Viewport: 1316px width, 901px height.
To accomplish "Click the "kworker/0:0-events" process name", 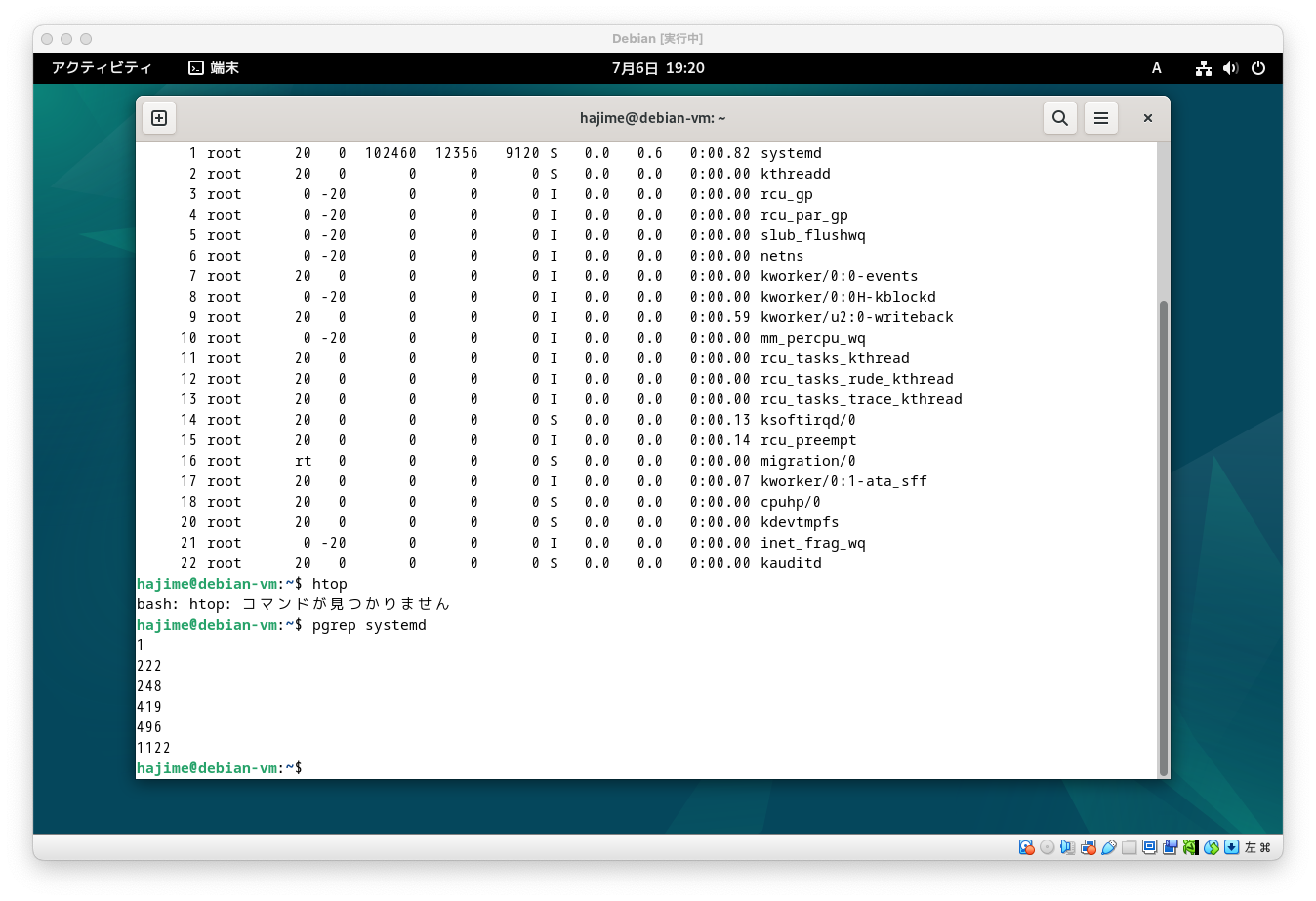I will (x=840, y=276).
